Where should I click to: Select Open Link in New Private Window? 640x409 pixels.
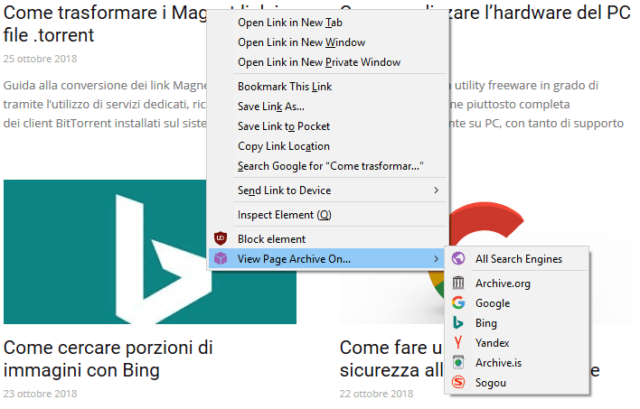click(318, 62)
